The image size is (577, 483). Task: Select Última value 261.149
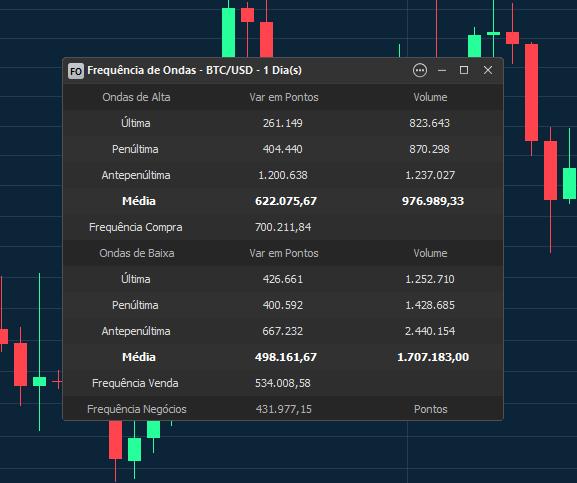[x=283, y=123]
